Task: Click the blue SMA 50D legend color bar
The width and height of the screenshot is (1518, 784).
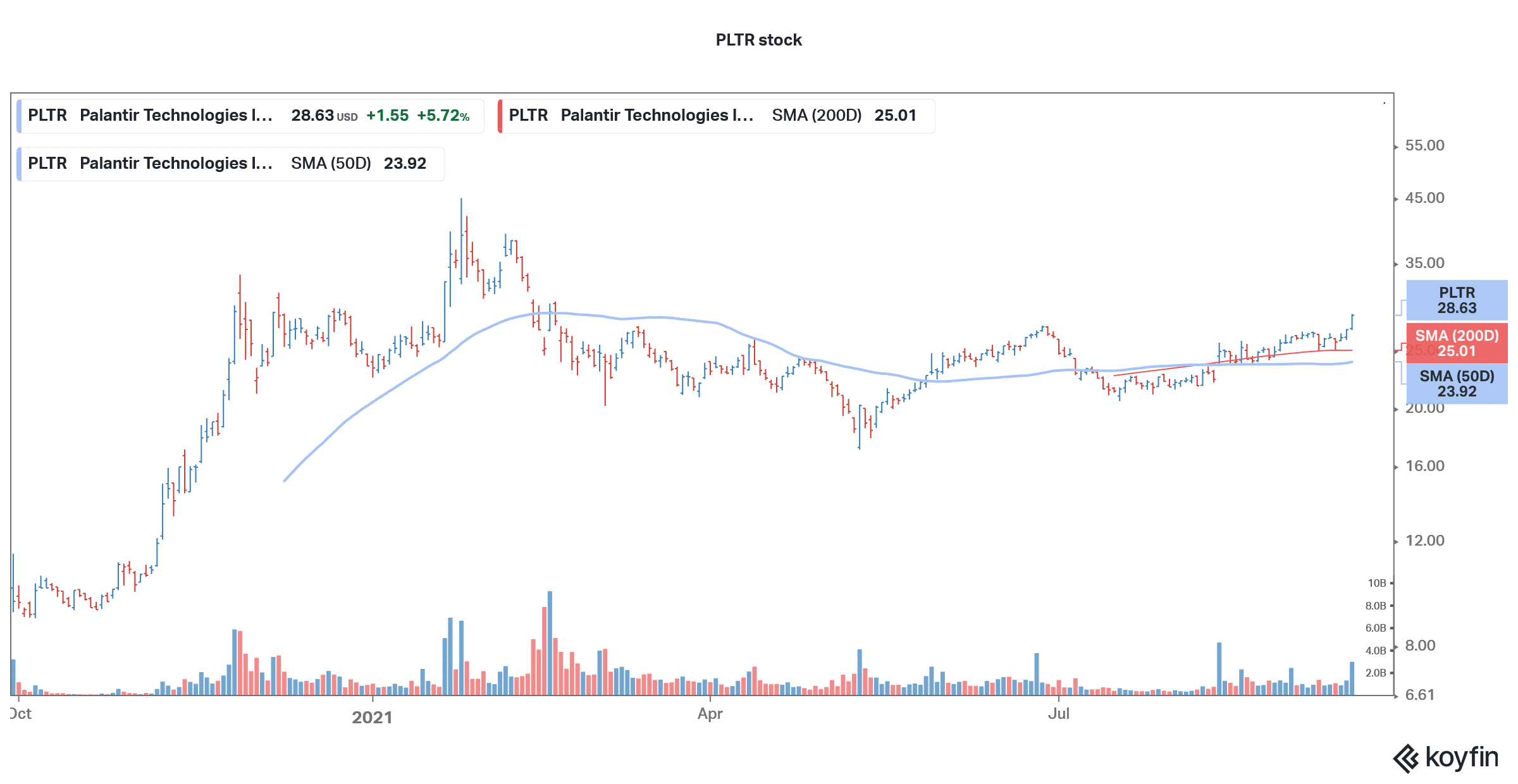Action: click(19, 164)
